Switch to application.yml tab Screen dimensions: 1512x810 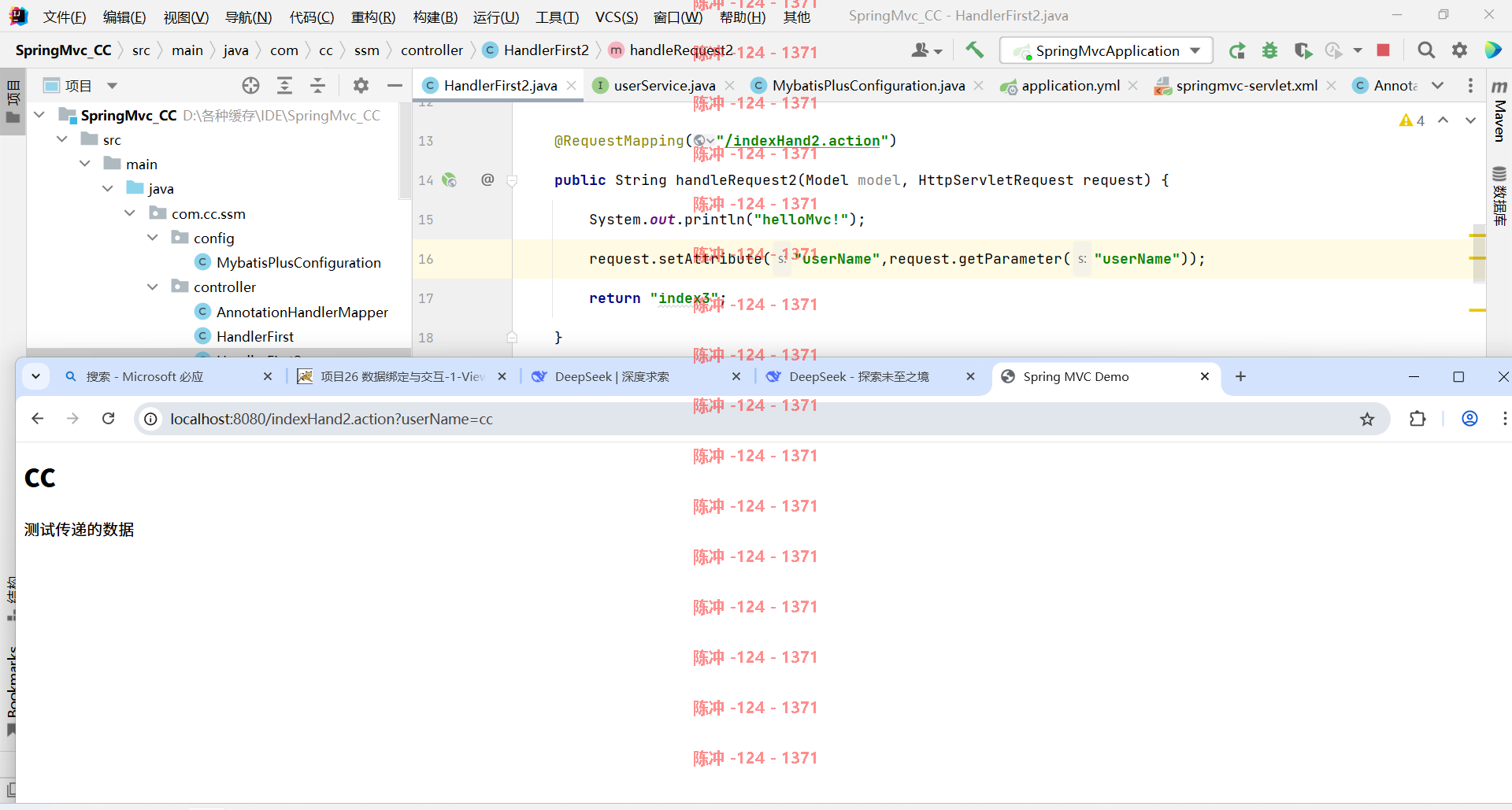point(1070,86)
